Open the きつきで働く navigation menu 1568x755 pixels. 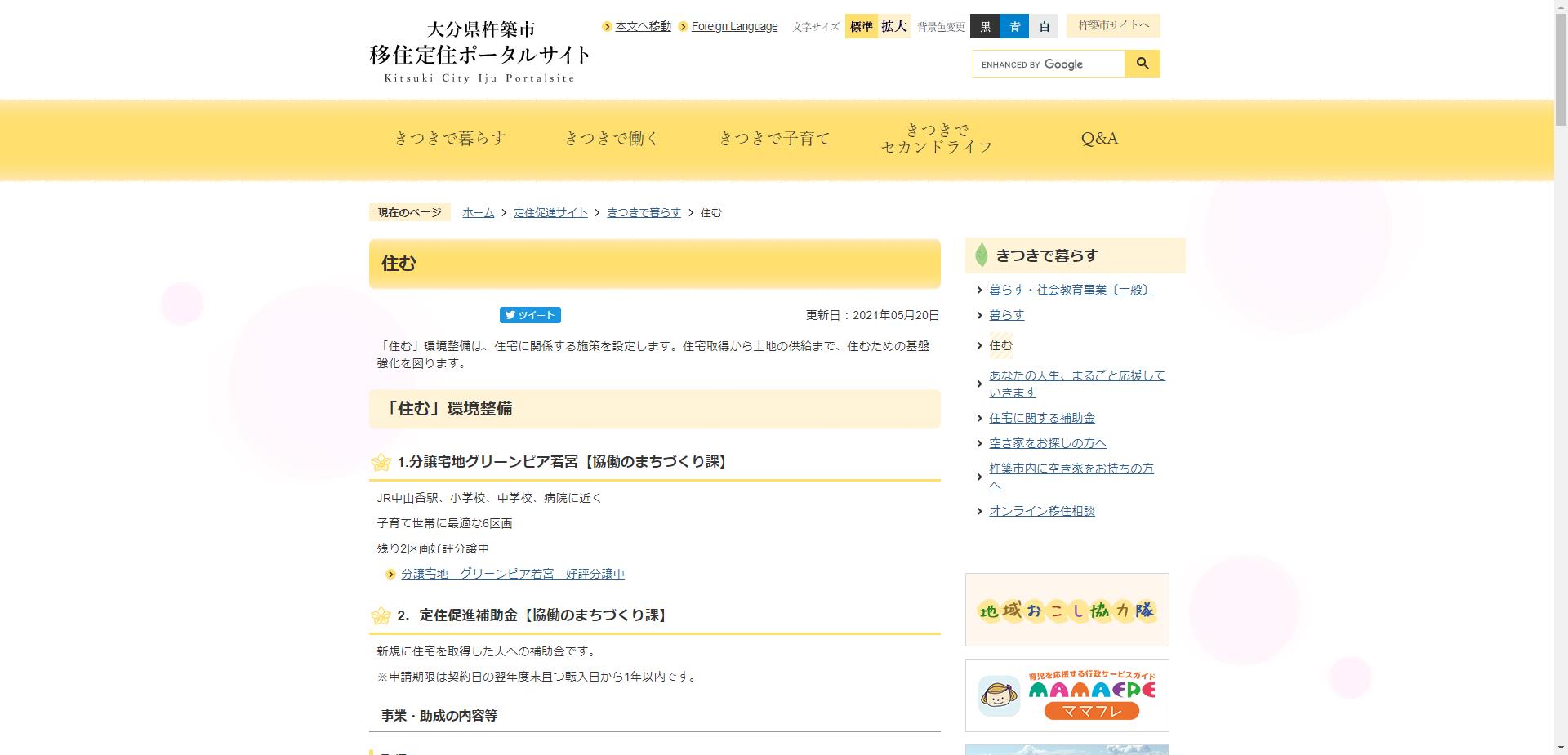pos(612,138)
